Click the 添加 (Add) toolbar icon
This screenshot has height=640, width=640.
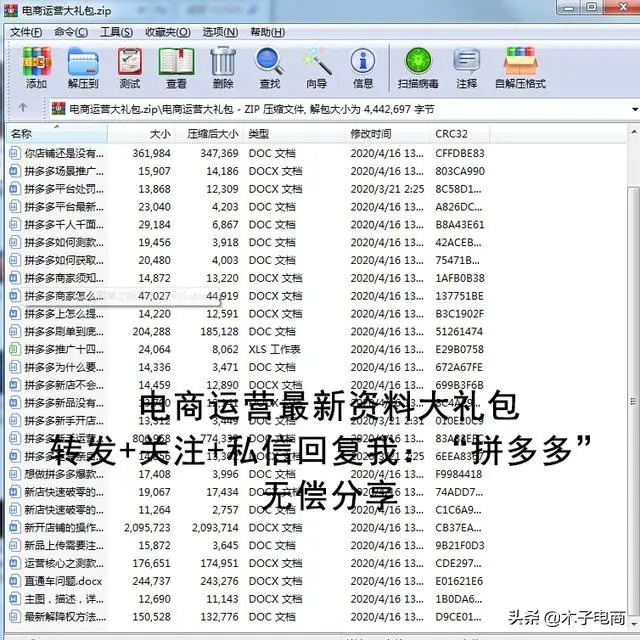[36, 68]
